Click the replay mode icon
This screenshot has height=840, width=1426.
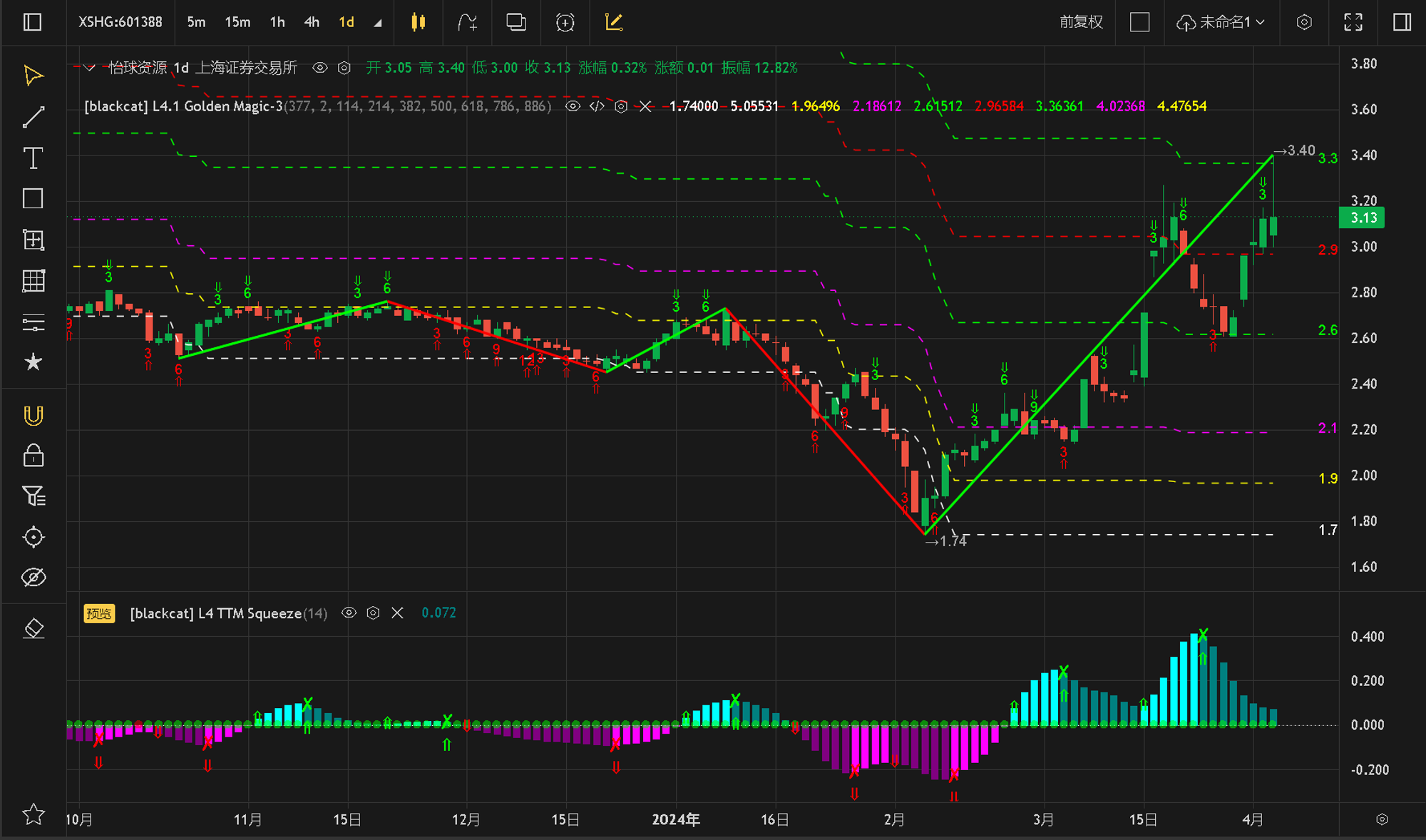pos(565,22)
